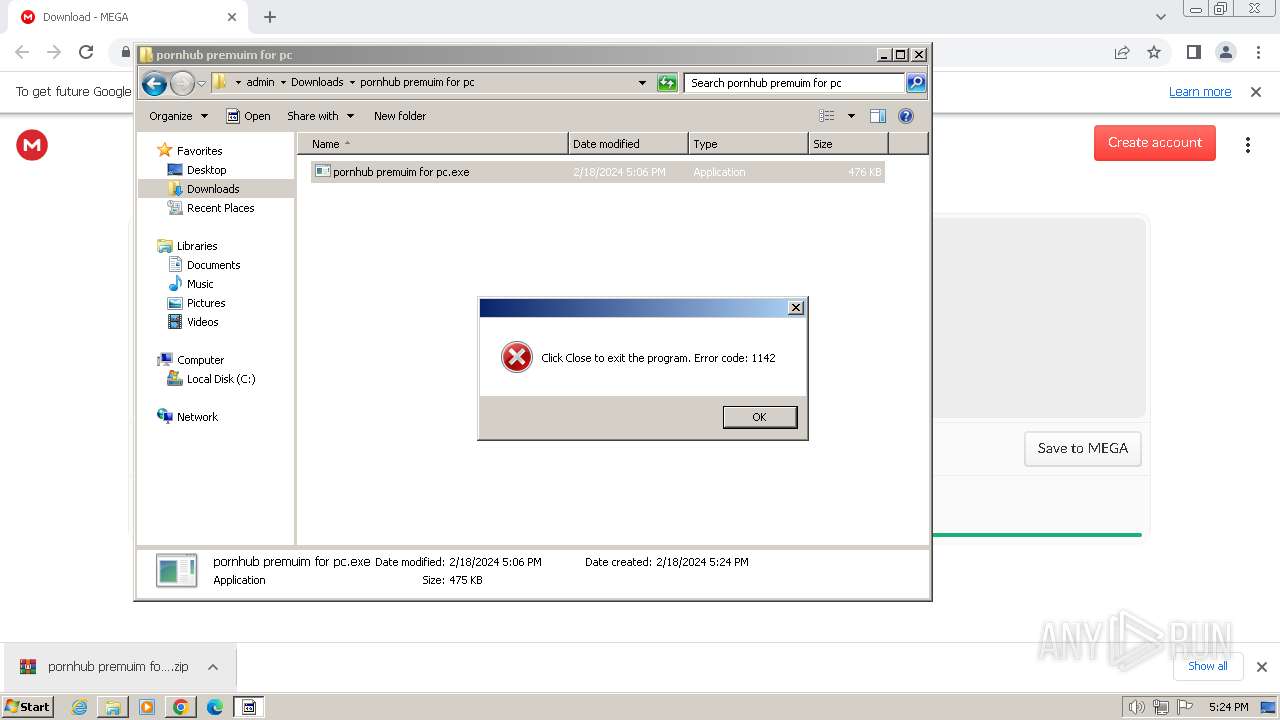Viewport: 1280px width, 720px height.
Task: Open Music library
Action: [x=200, y=284]
